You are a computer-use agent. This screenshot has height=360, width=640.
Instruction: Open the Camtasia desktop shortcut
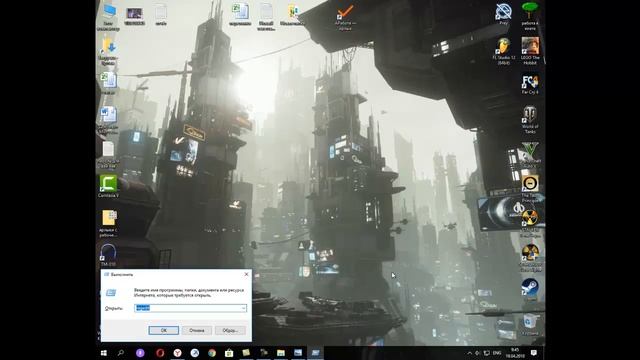pyautogui.click(x=109, y=187)
